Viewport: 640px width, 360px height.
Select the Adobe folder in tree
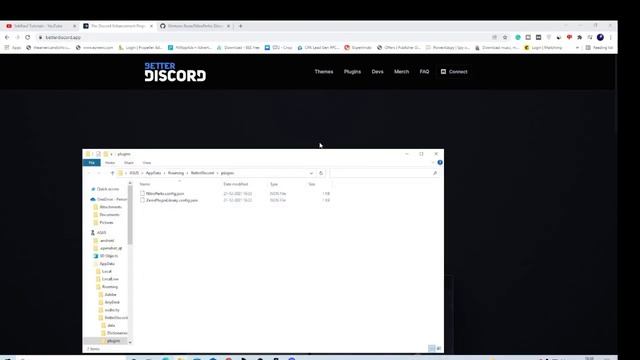(110, 295)
